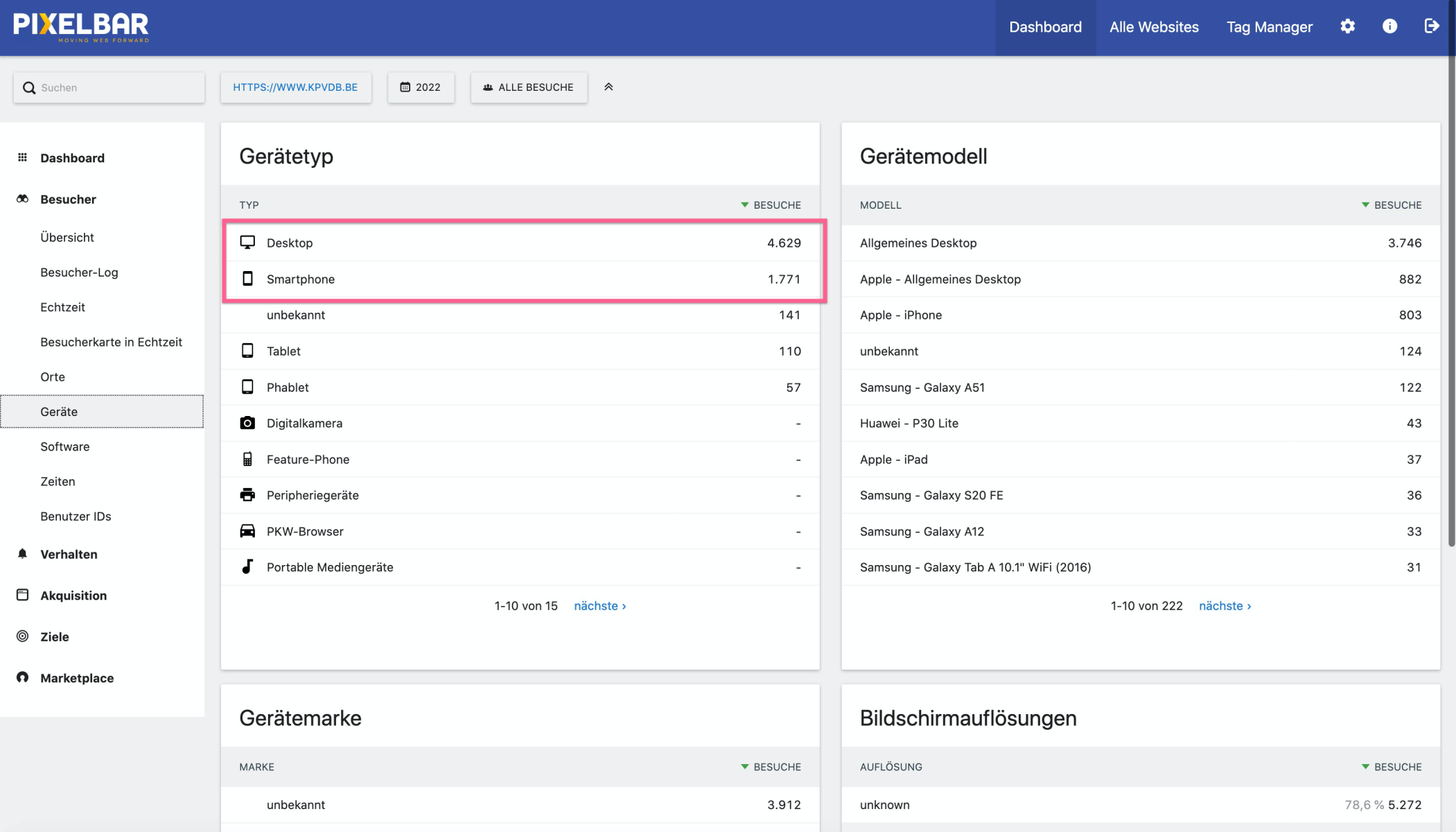The width and height of the screenshot is (1456, 832).
Task: Click the logout icon in header
Action: click(x=1431, y=26)
